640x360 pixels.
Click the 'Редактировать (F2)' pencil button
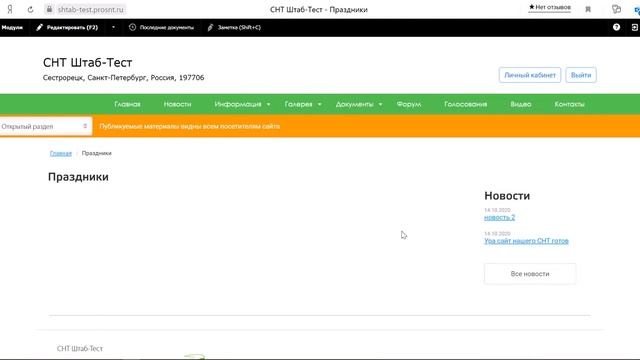[67, 27]
